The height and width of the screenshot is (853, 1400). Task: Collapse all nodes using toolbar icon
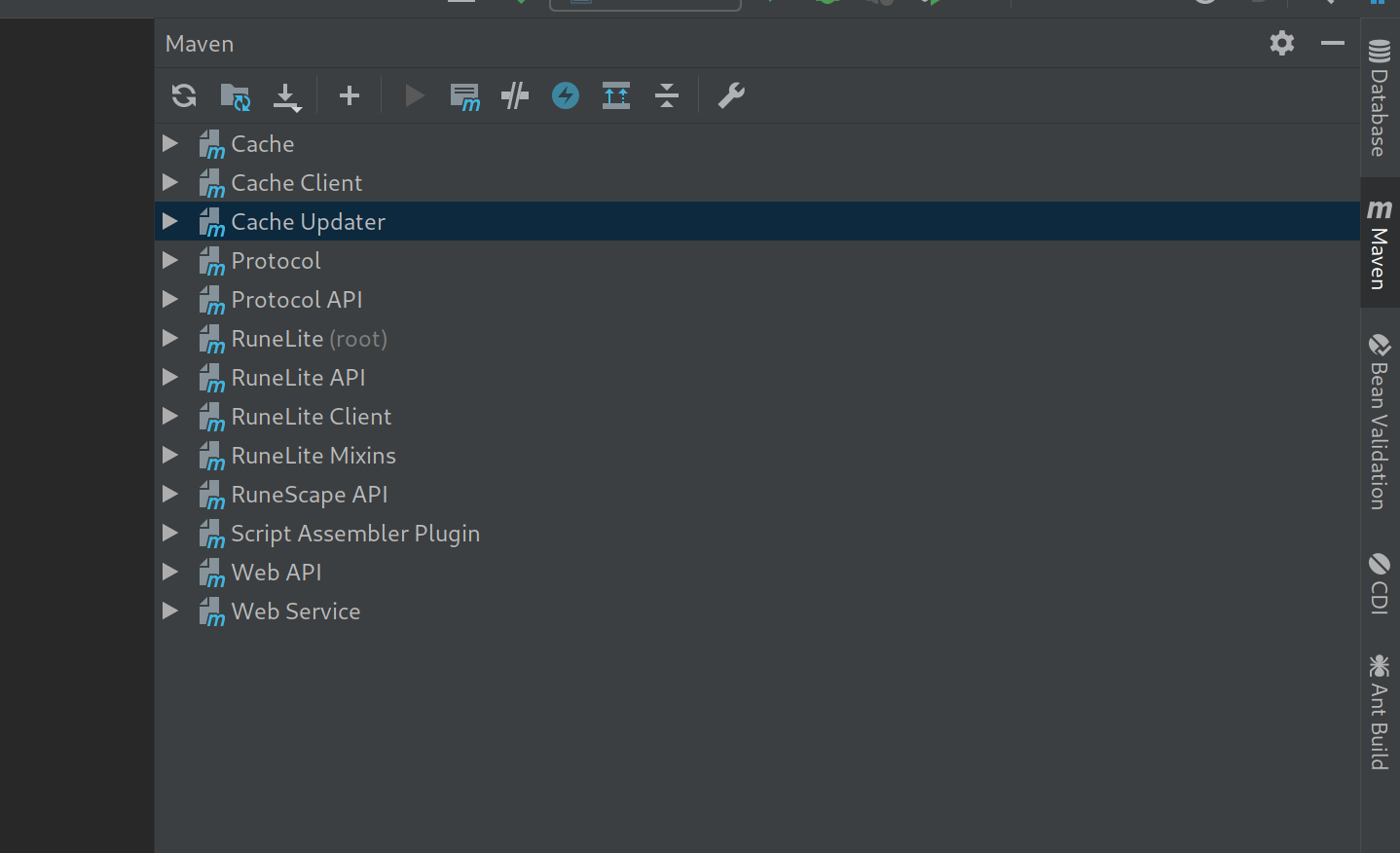pyautogui.click(x=667, y=95)
